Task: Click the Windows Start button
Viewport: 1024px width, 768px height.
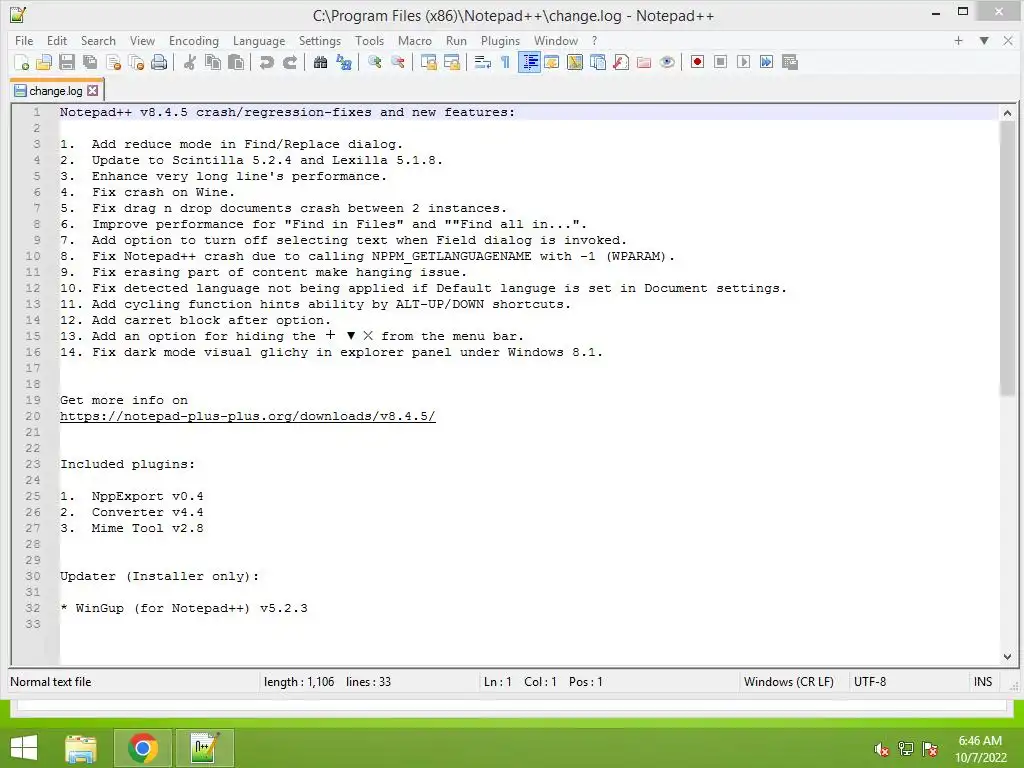Action: tap(24, 748)
